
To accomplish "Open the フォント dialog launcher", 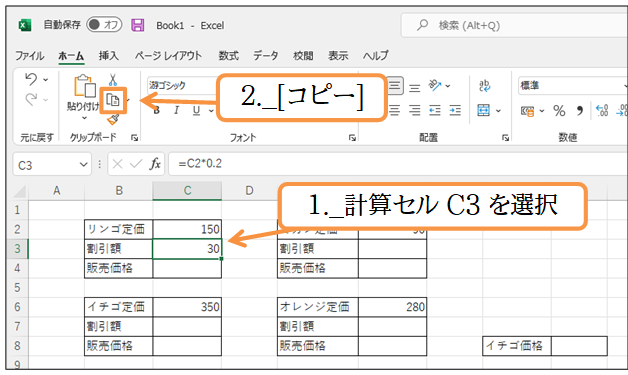I will coord(352,138).
